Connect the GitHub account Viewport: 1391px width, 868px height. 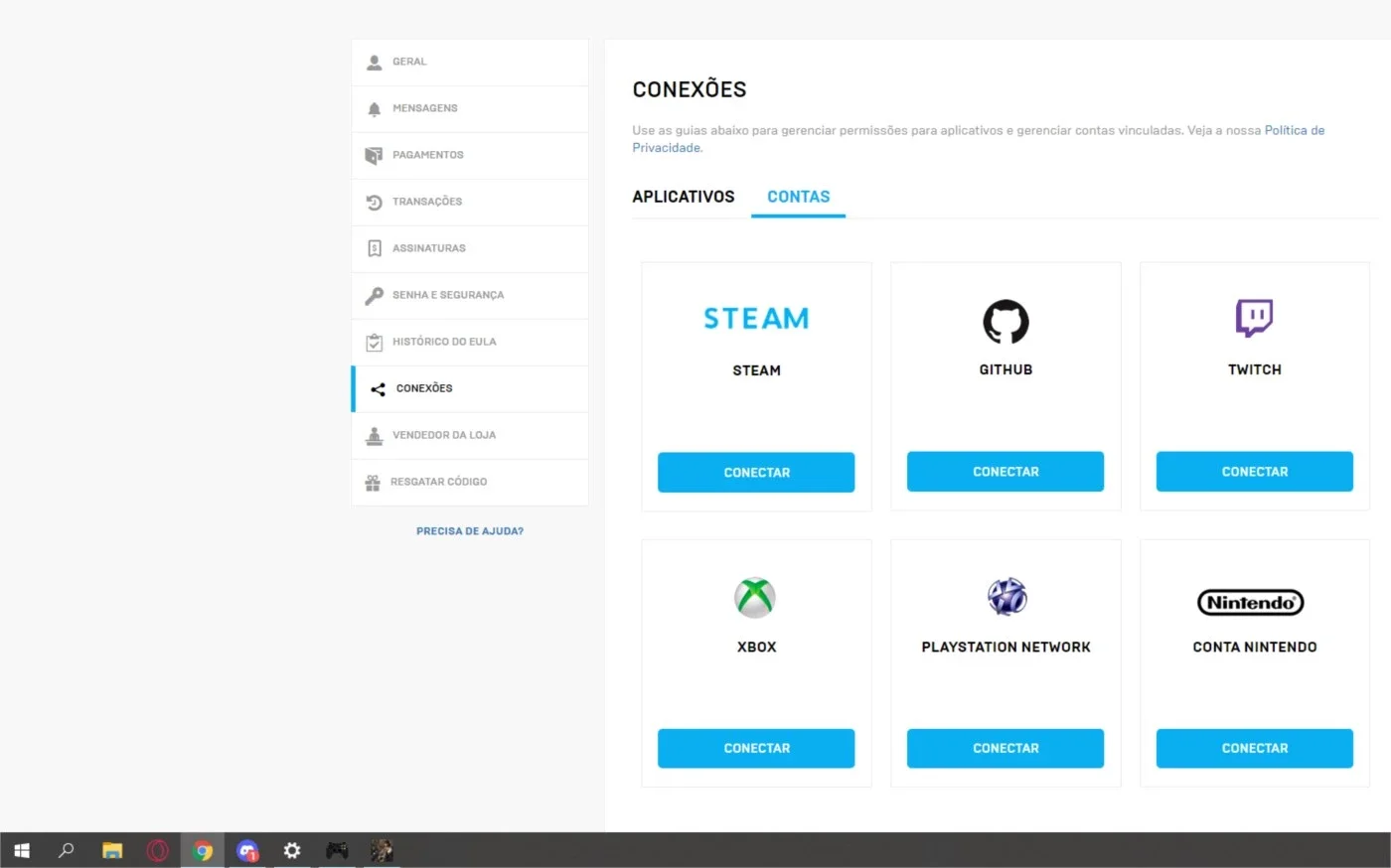(1005, 472)
